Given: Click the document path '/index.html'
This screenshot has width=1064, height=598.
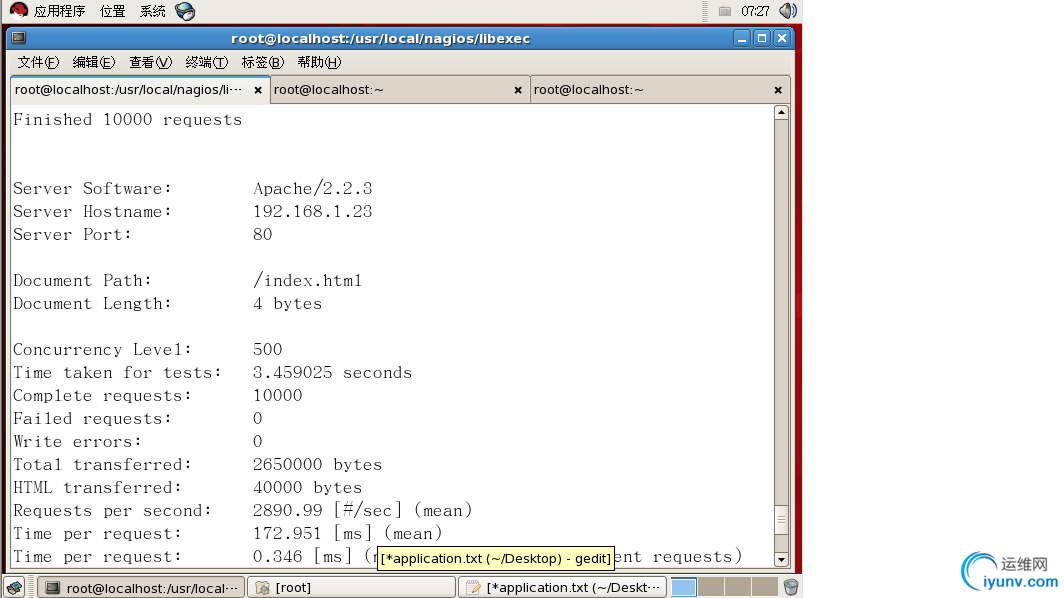Looking at the screenshot, I should [x=307, y=280].
